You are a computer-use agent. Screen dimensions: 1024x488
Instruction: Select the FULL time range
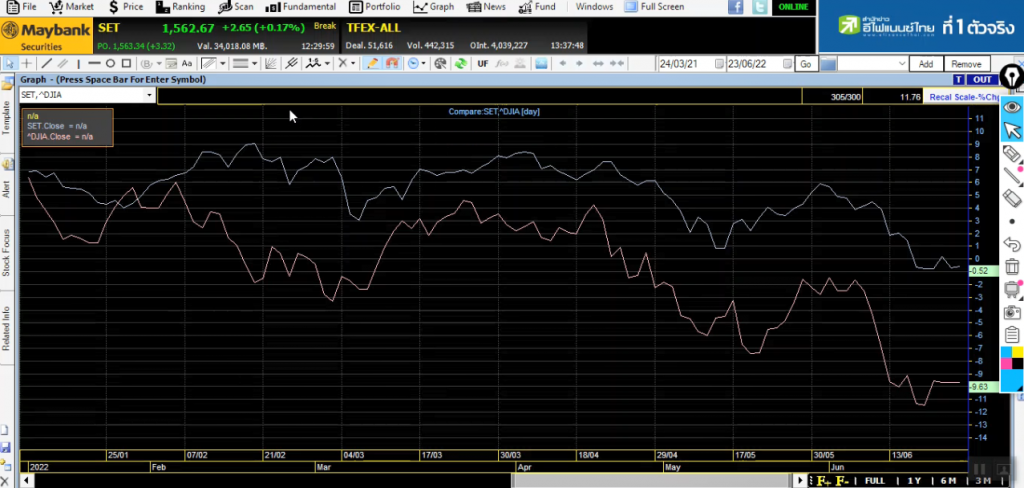click(874, 481)
